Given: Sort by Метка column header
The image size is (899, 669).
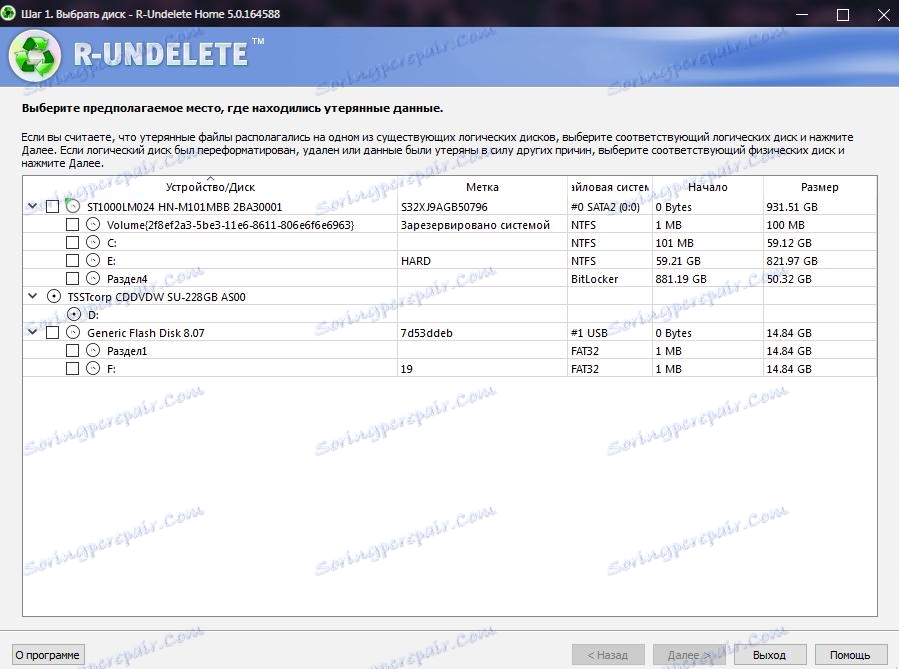Looking at the screenshot, I should pos(482,187).
